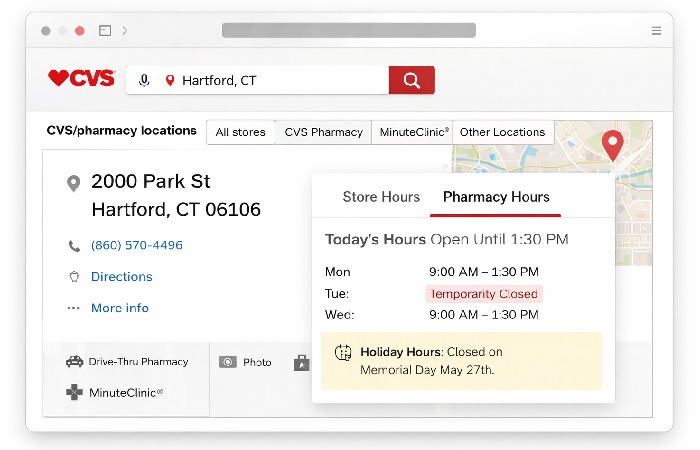The height and width of the screenshot is (450, 700).
Task: Select the Other Locations tab
Action: pos(503,132)
